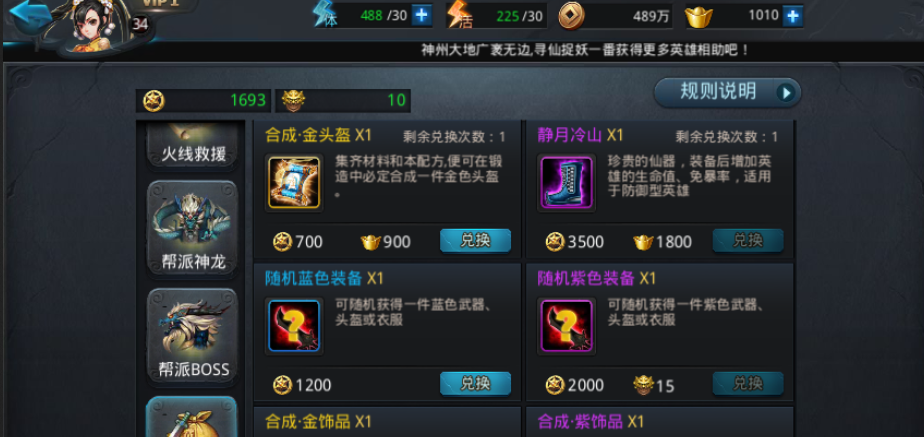The image size is (924, 437).
Task: Click the blue back arrow icon
Action: 31,16
